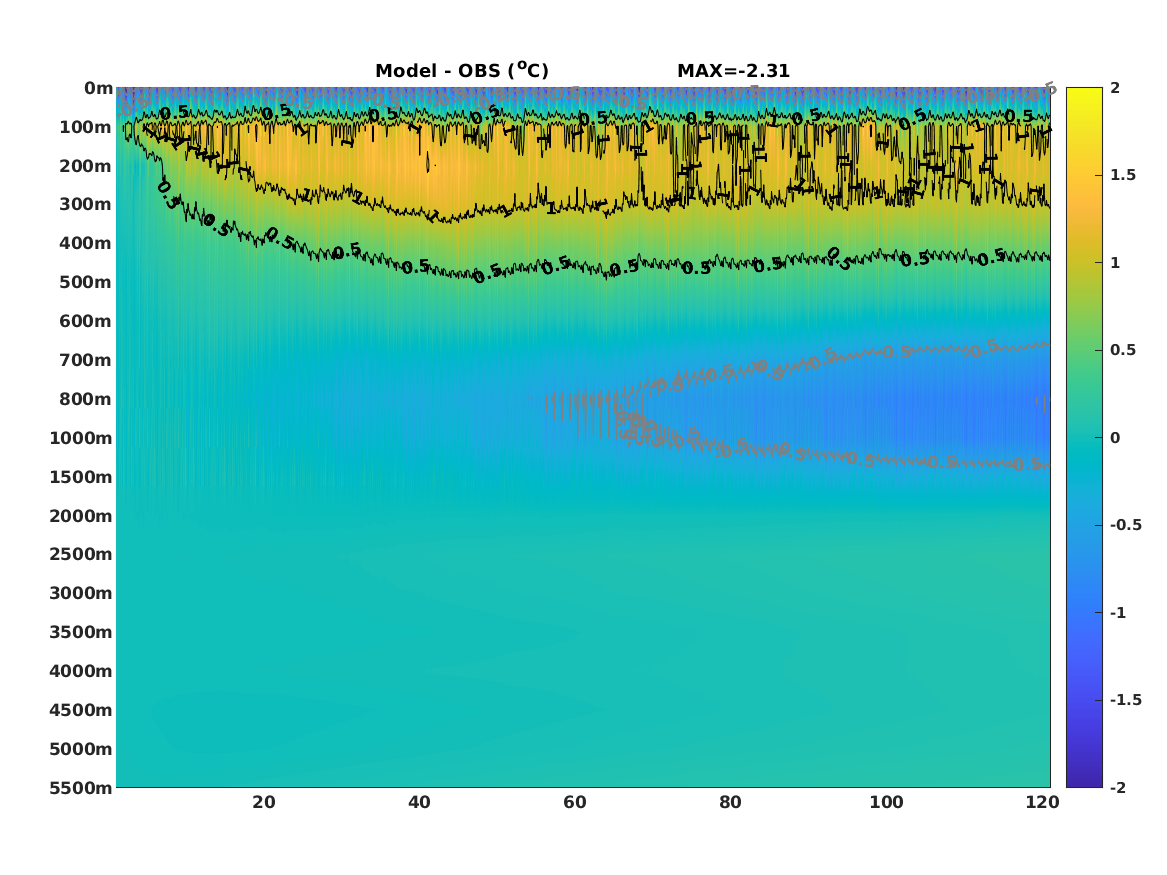Click the 'MAX=-2.31' title text
This screenshot has width=1167, height=875.
733,71
